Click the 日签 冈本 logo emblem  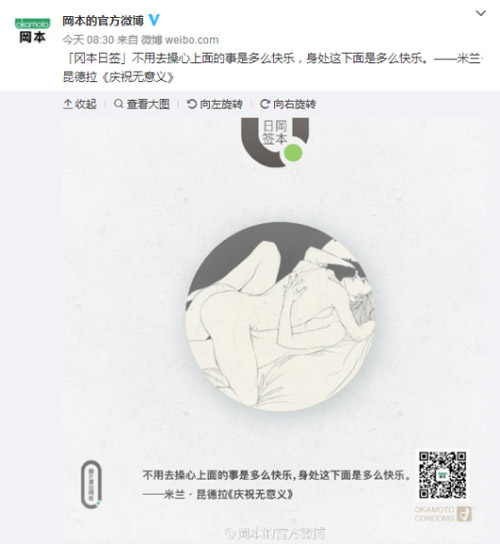275,142
